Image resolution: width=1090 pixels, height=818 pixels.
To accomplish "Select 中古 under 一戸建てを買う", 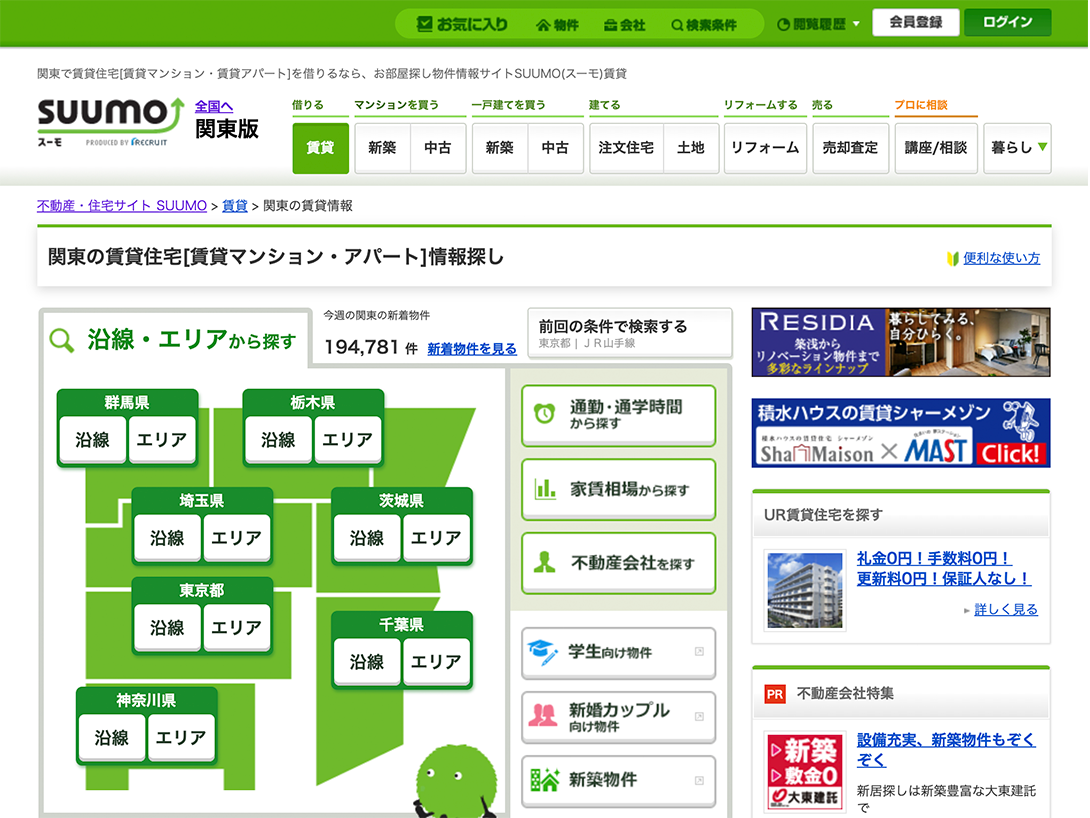I will tap(555, 148).
